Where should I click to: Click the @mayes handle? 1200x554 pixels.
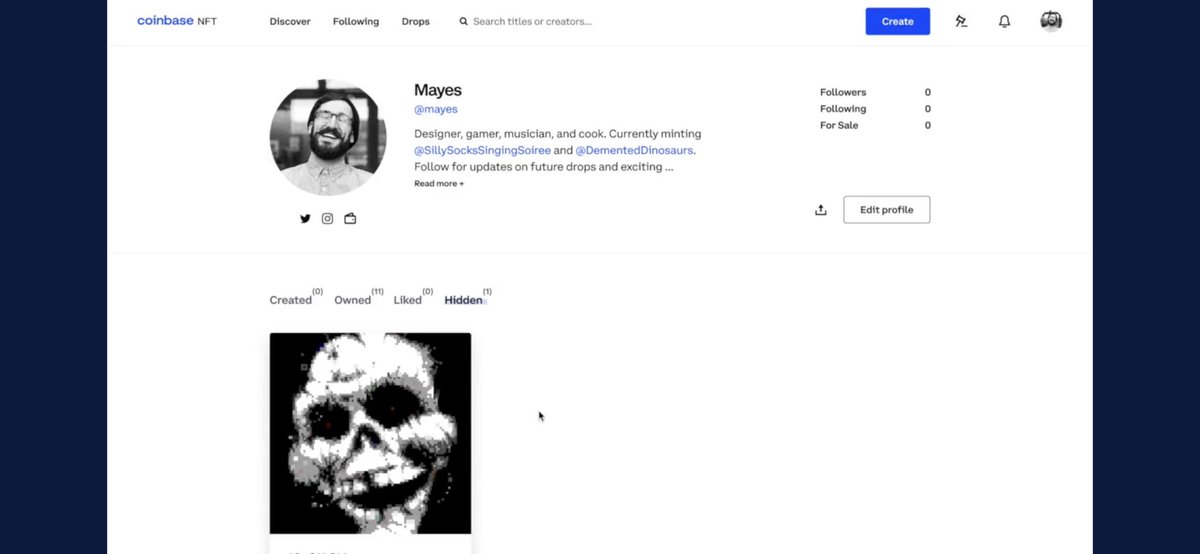436,109
